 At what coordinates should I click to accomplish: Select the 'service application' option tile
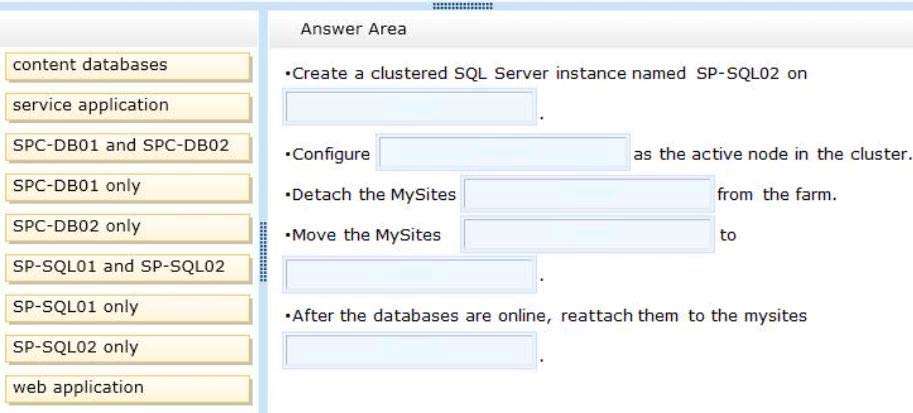pos(128,107)
